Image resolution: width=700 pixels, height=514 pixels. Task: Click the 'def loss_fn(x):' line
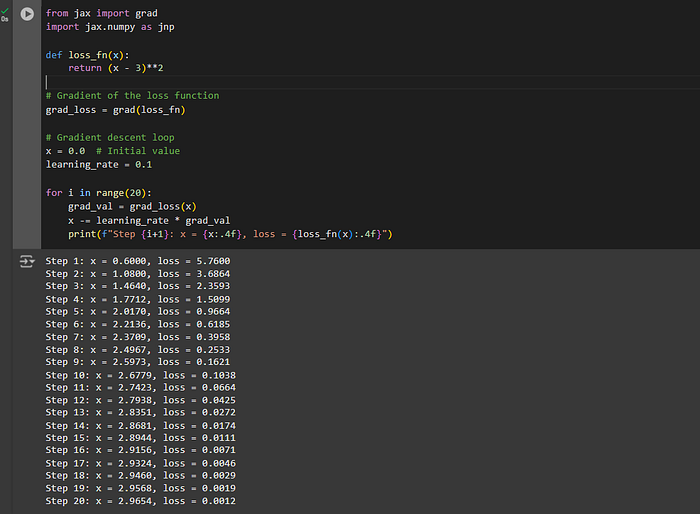tap(88, 55)
